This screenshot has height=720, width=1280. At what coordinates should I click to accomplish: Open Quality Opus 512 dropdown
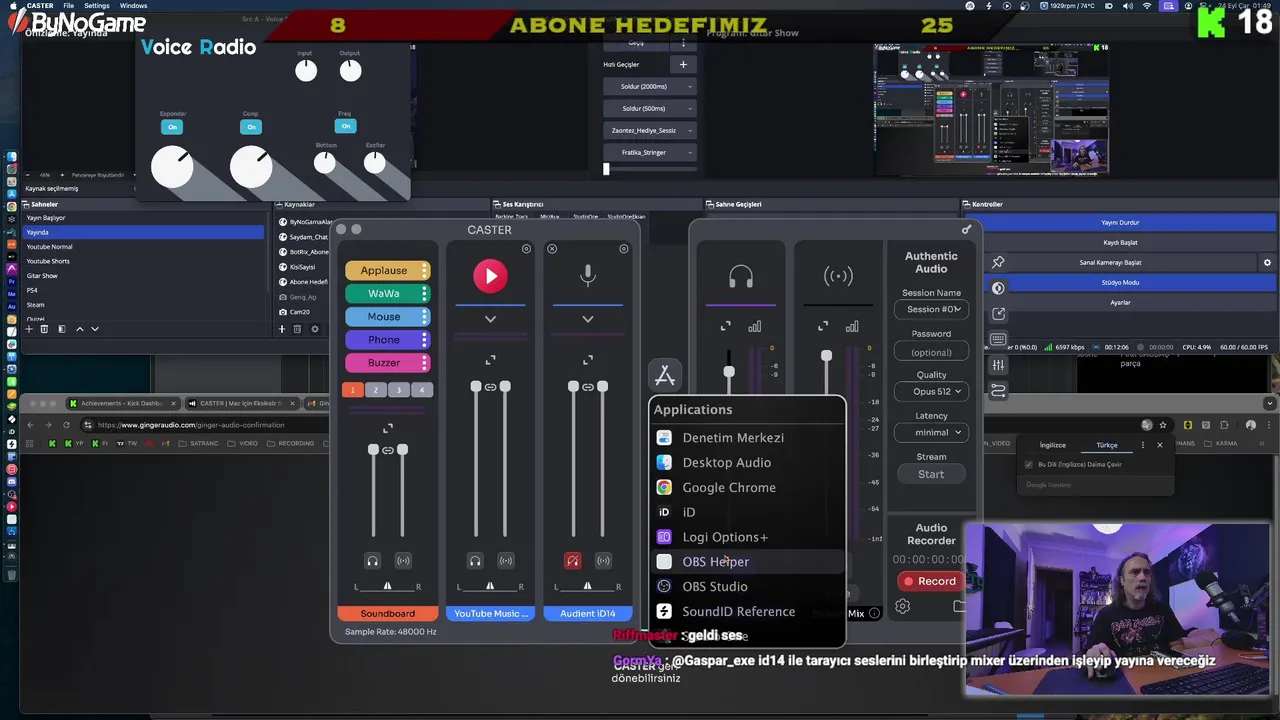click(x=931, y=392)
